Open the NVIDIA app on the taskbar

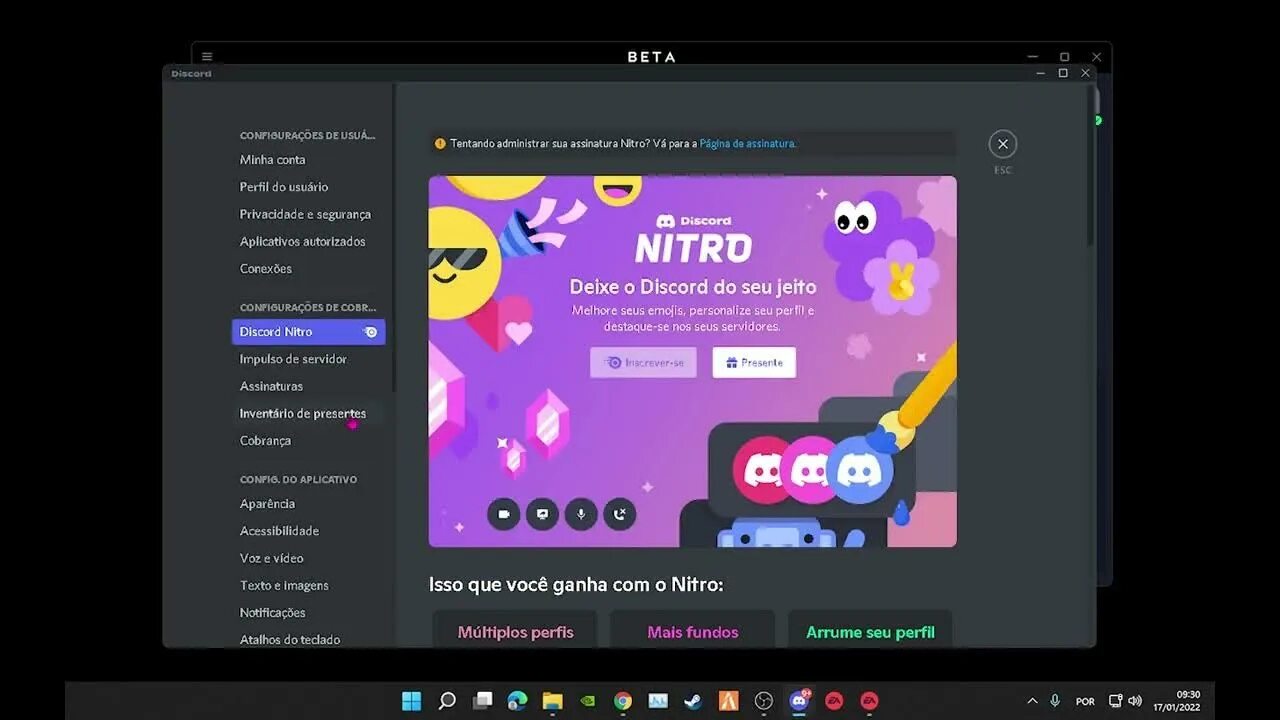click(588, 701)
